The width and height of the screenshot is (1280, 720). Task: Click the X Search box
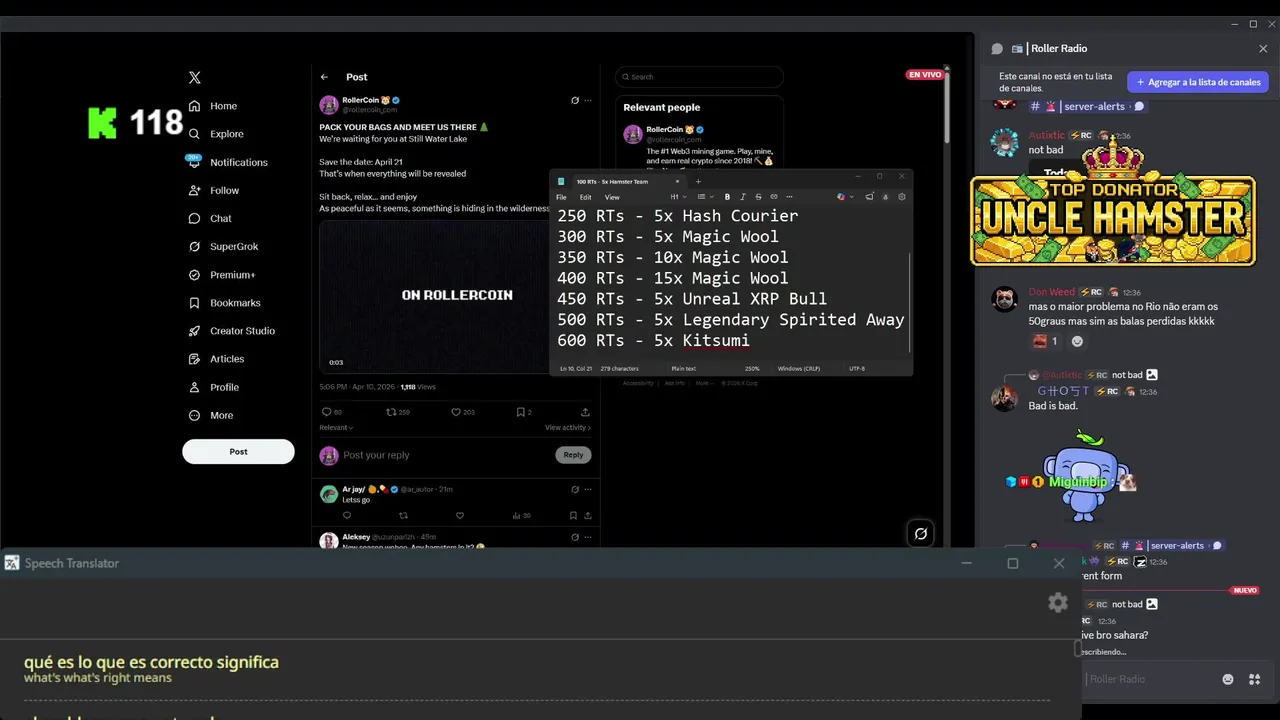[x=699, y=77]
